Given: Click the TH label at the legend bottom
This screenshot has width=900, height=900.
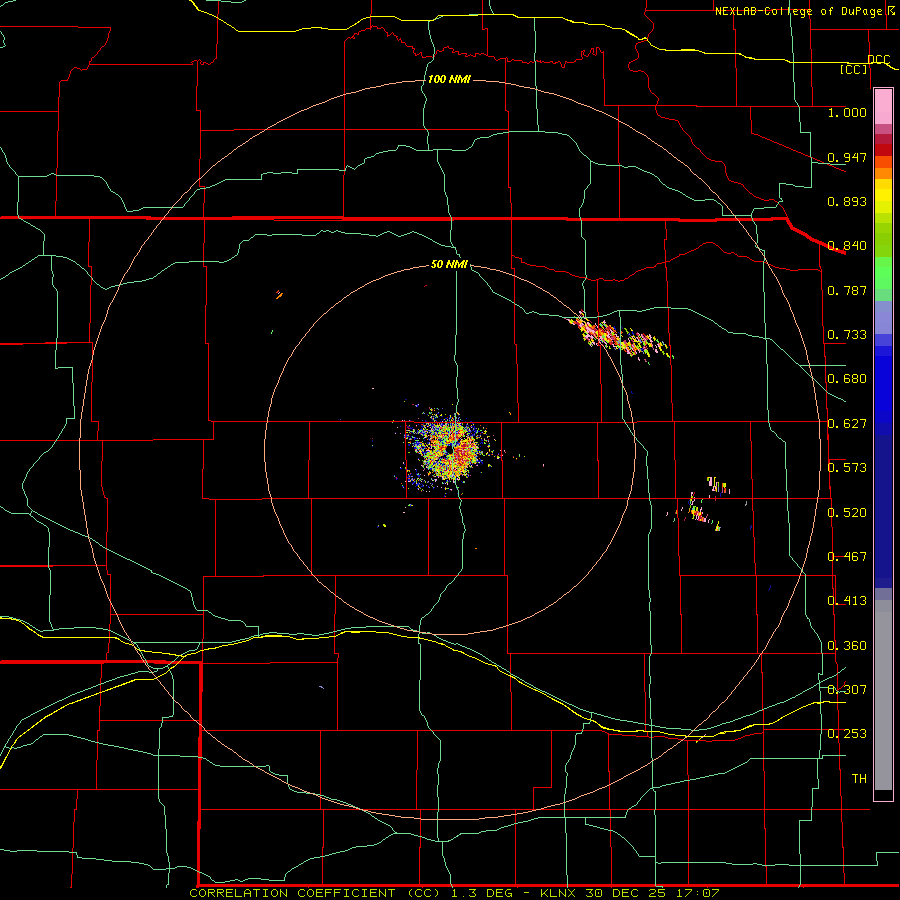Looking at the screenshot, I should 859,779.
